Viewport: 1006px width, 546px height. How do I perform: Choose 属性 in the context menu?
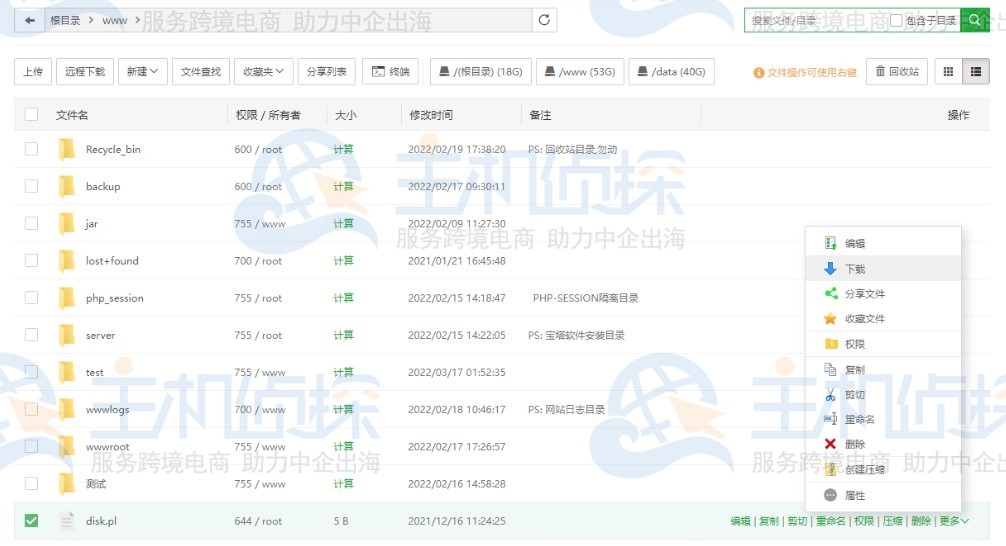883,495
